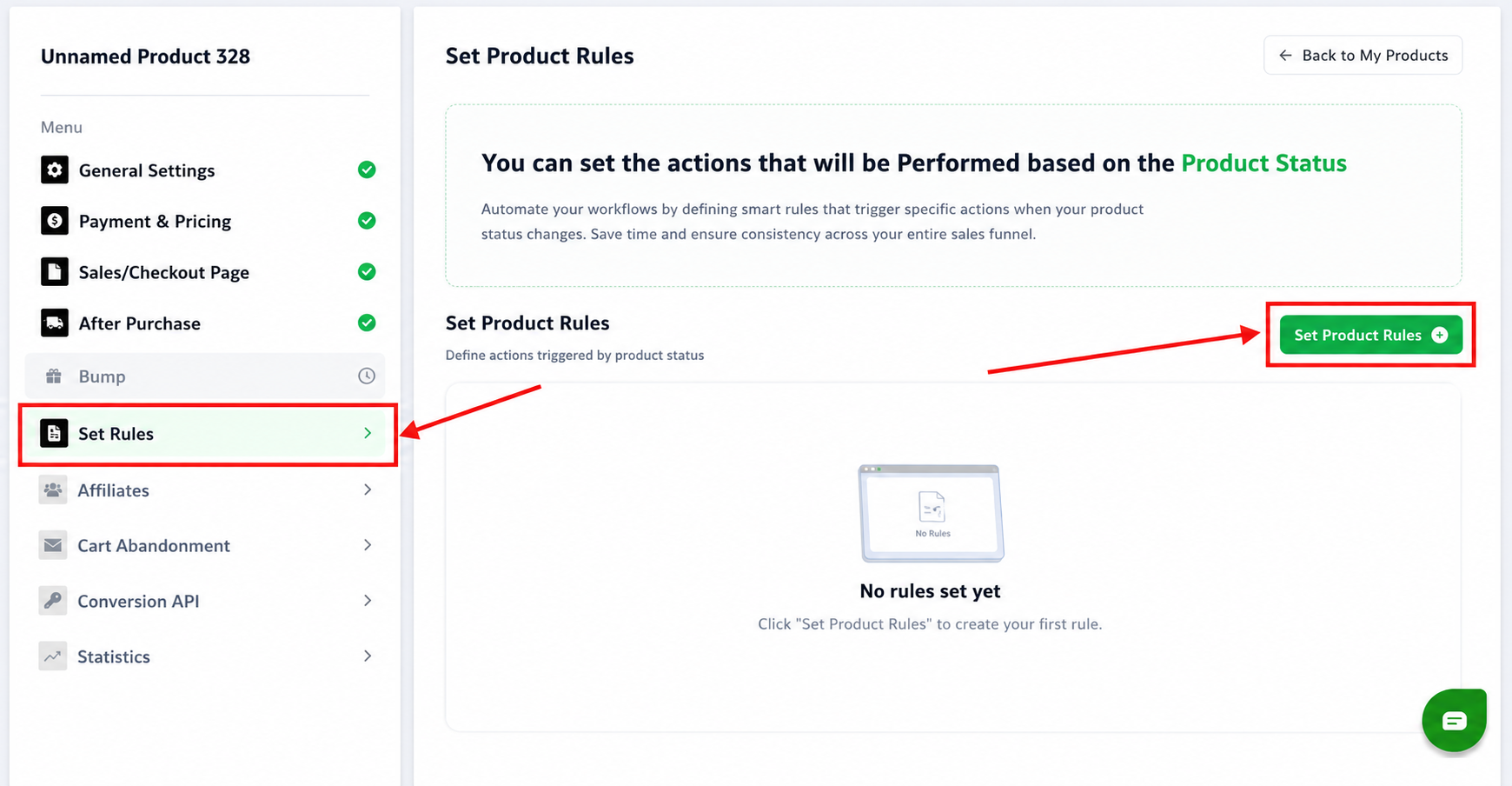Open the green chat support bubble
The height and width of the screenshot is (786, 1512).
[x=1454, y=720]
